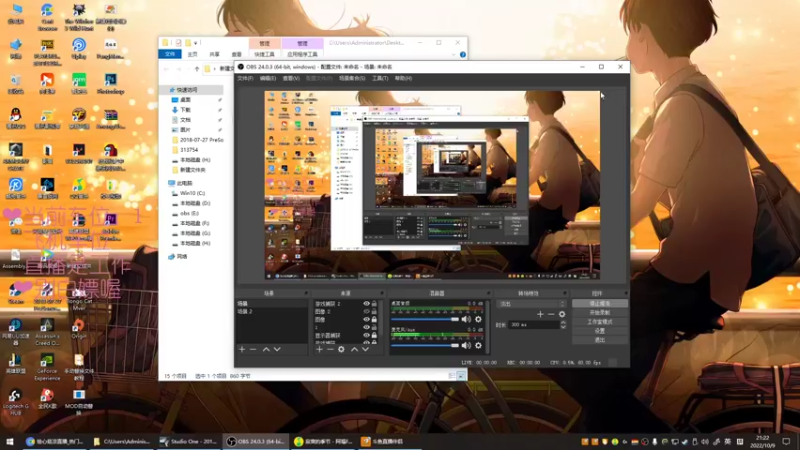Toggle visibility of 游戏捕获 2 source
The width and height of the screenshot is (800, 450).
[x=366, y=304]
